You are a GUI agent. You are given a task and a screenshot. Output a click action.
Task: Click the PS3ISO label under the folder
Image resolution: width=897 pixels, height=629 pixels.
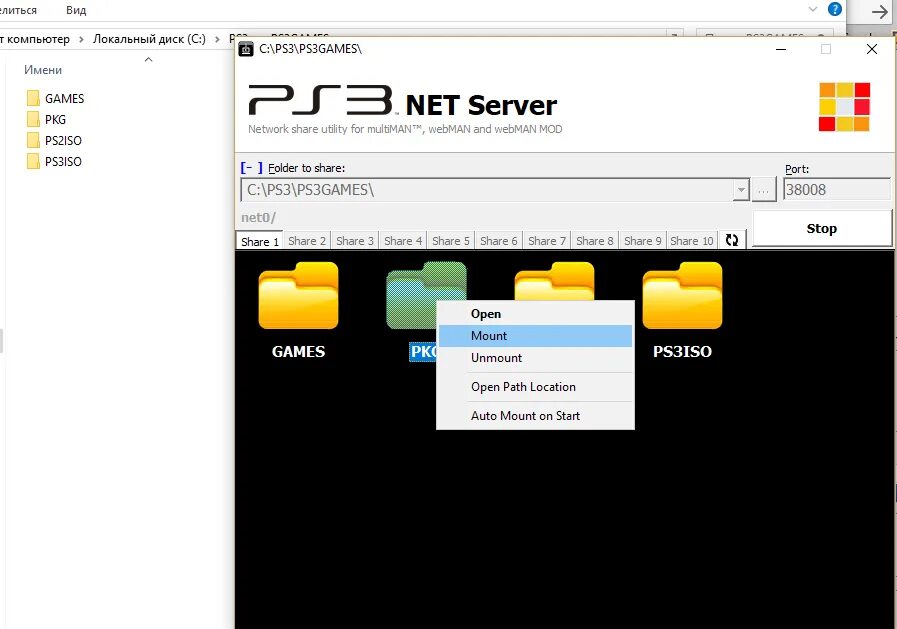tap(682, 351)
